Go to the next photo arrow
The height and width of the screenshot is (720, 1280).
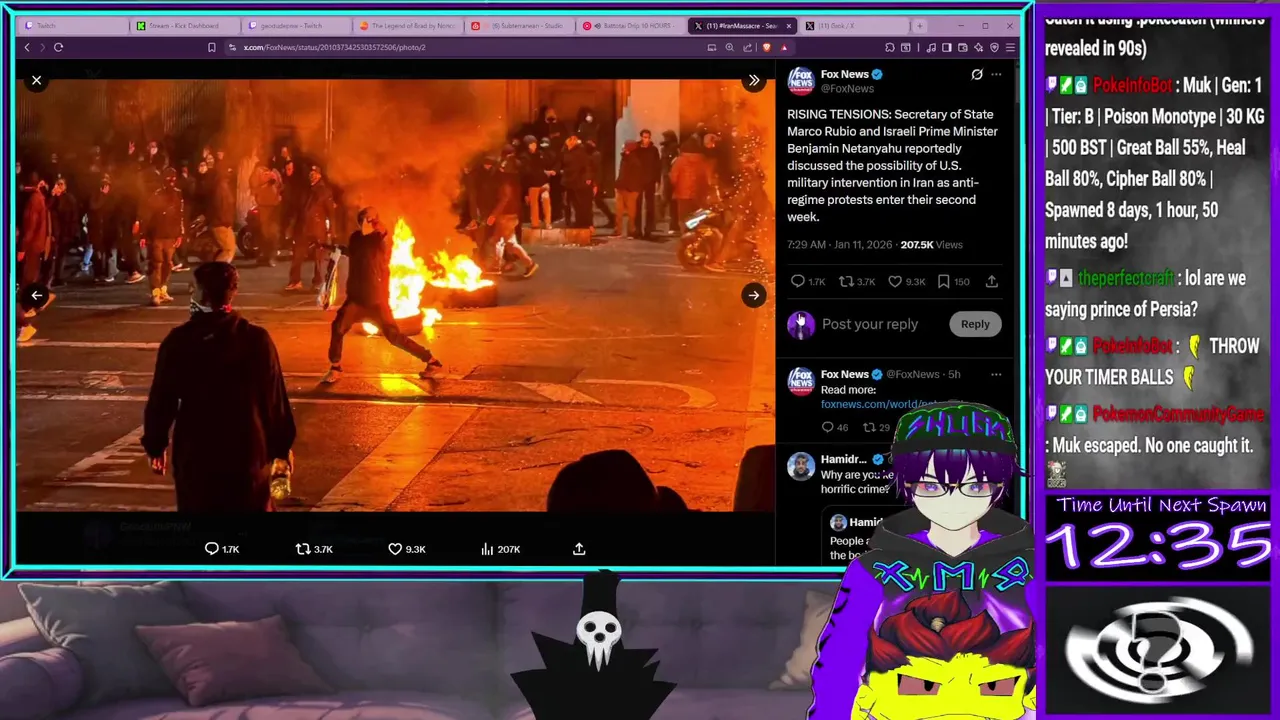pyautogui.click(x=754, y=295)
